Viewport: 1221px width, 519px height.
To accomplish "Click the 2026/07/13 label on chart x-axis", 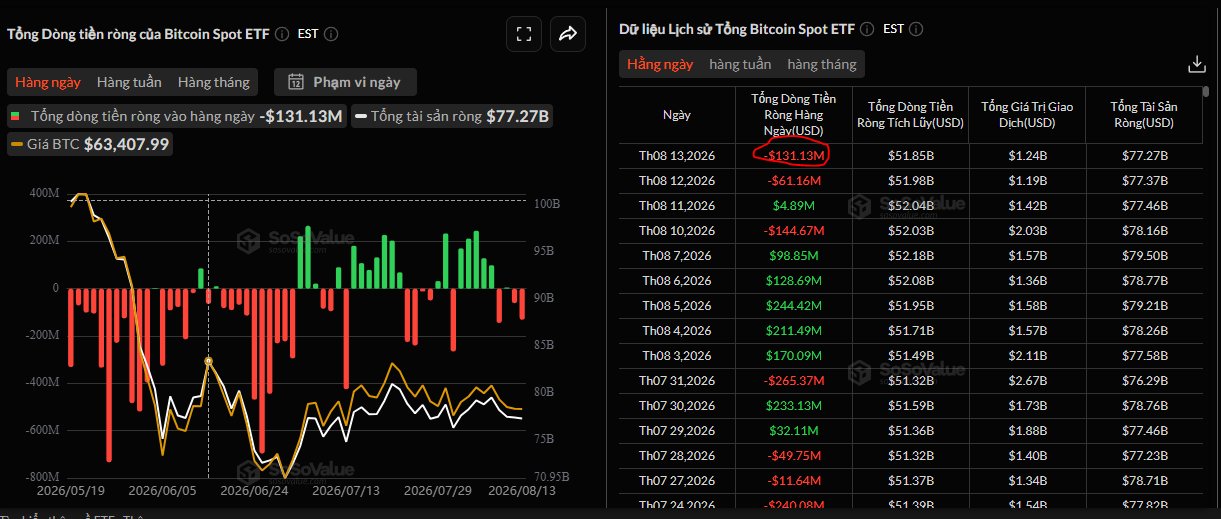I will pyautogui.click(x=345, y=491).
